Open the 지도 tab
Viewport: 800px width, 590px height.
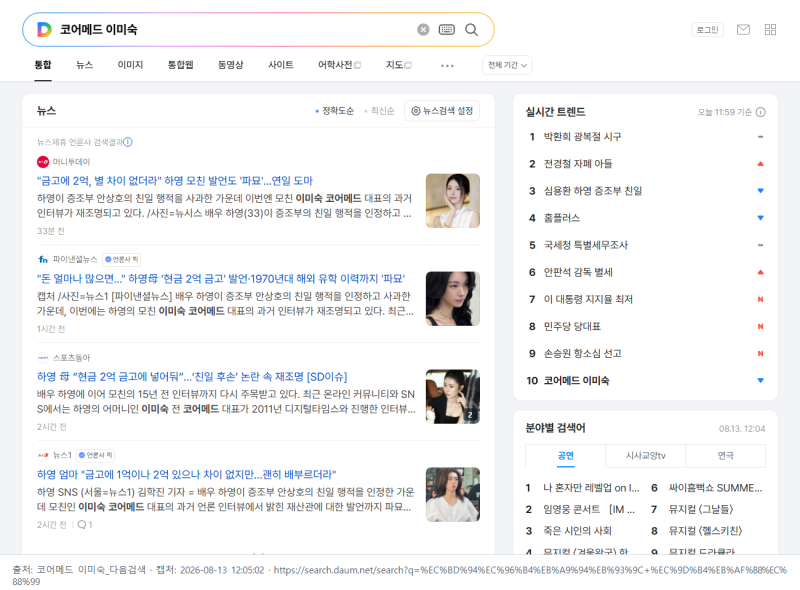(x=398, y=65)
